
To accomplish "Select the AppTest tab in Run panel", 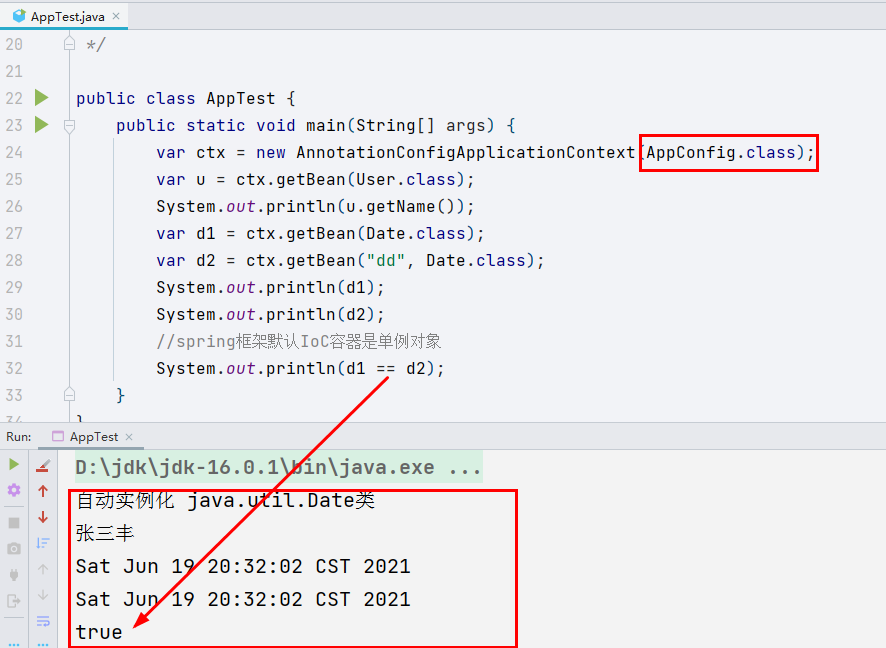I will click(93, 437).
